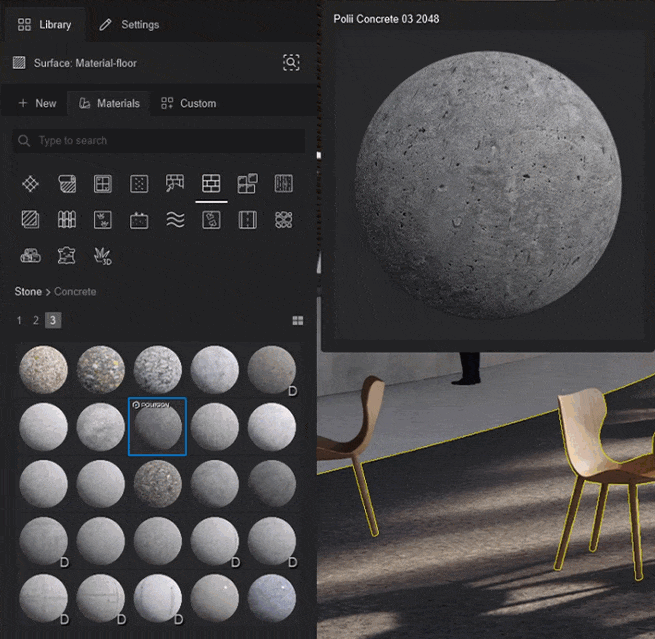Click the select-material magnifier icon
The image size is (655, 639).
click(291, 63)
